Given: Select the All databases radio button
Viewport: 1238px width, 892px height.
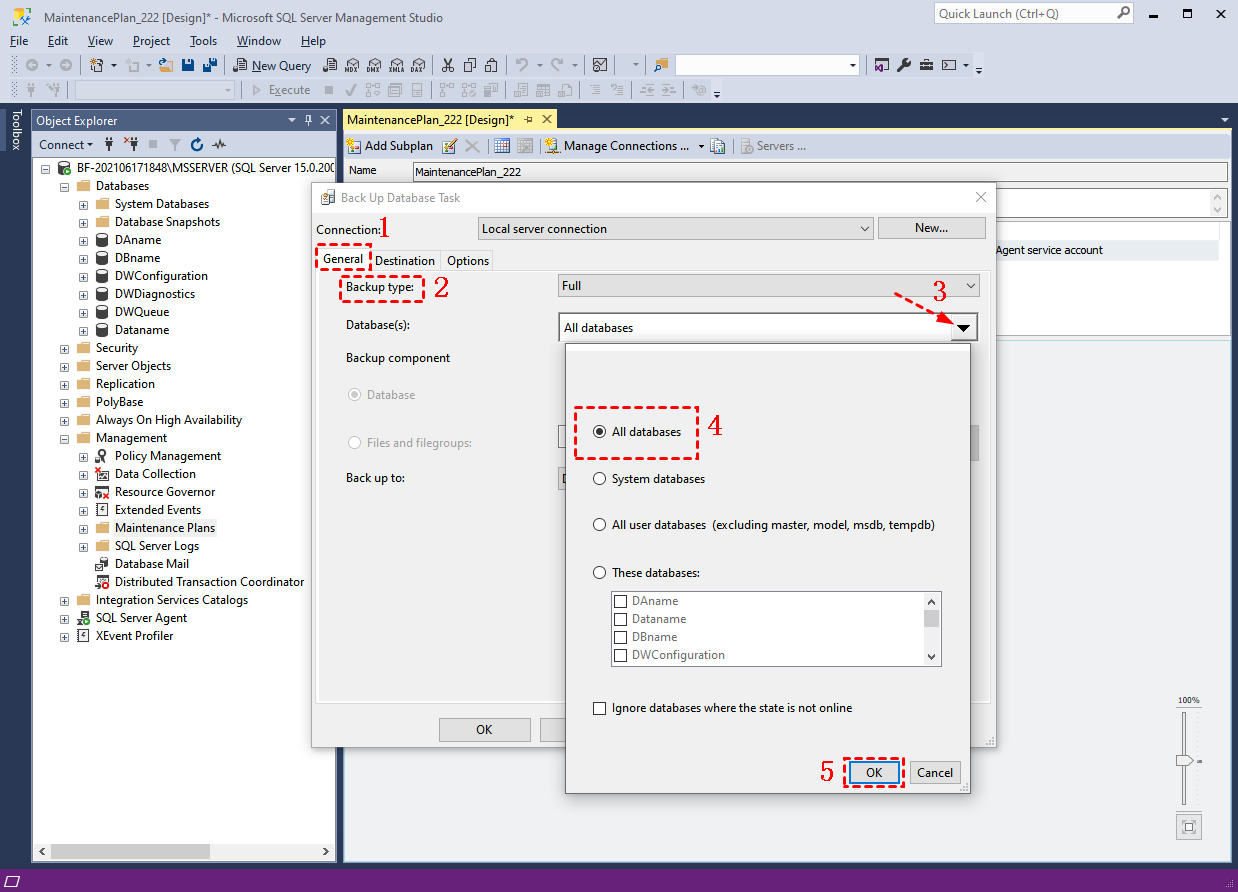Looking at the screenshot, I should tap(600, 432).
